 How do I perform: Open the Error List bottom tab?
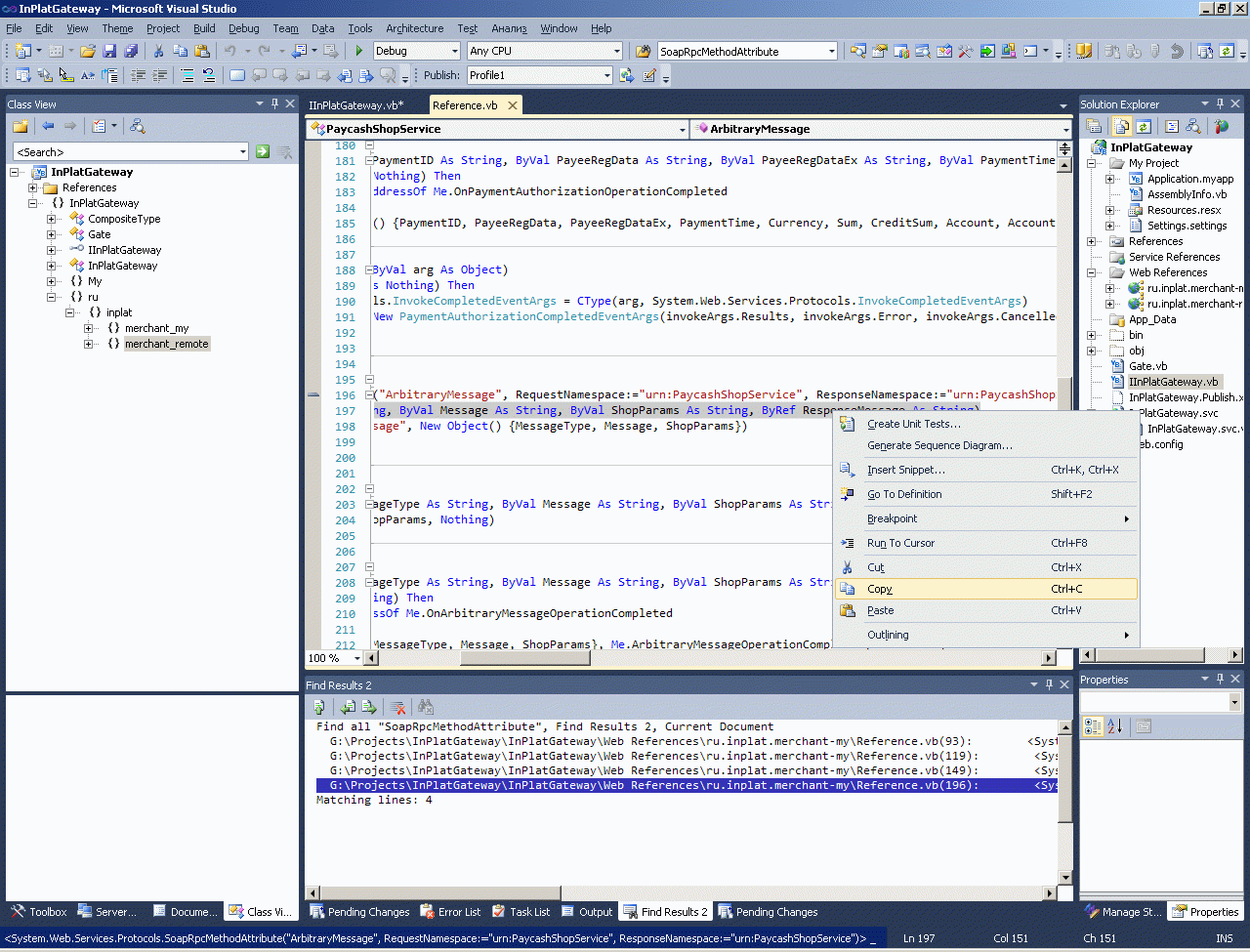coord(450,912)
